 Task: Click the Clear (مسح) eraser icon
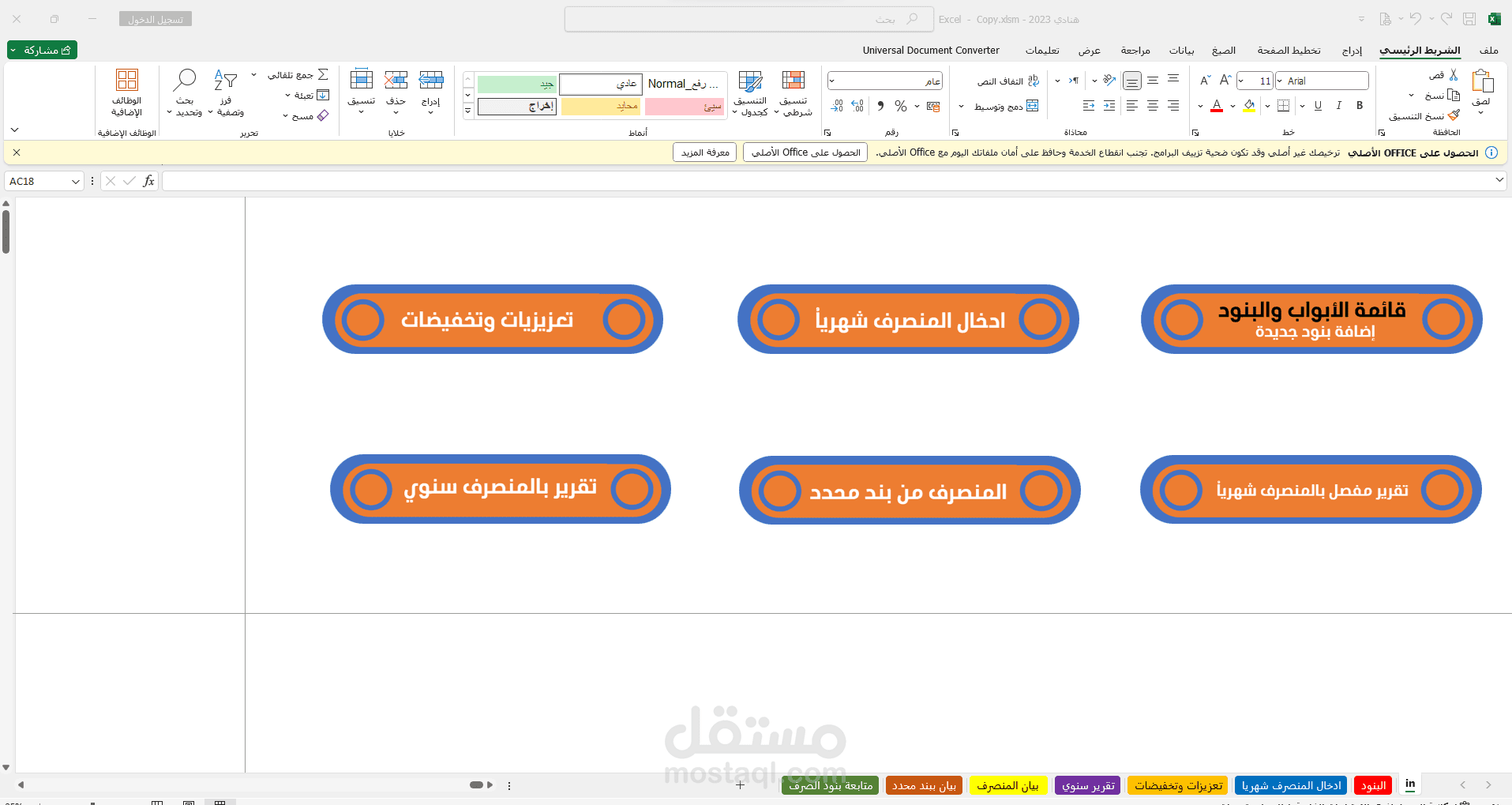pos(322,115)
